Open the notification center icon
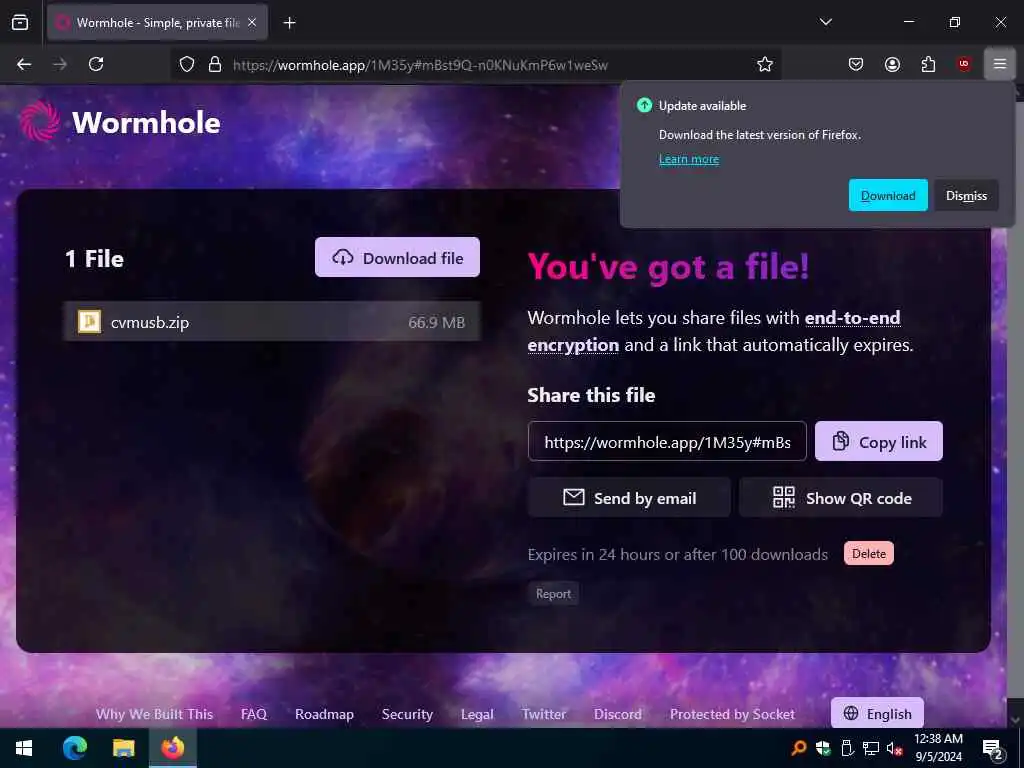 click(993, 749)
